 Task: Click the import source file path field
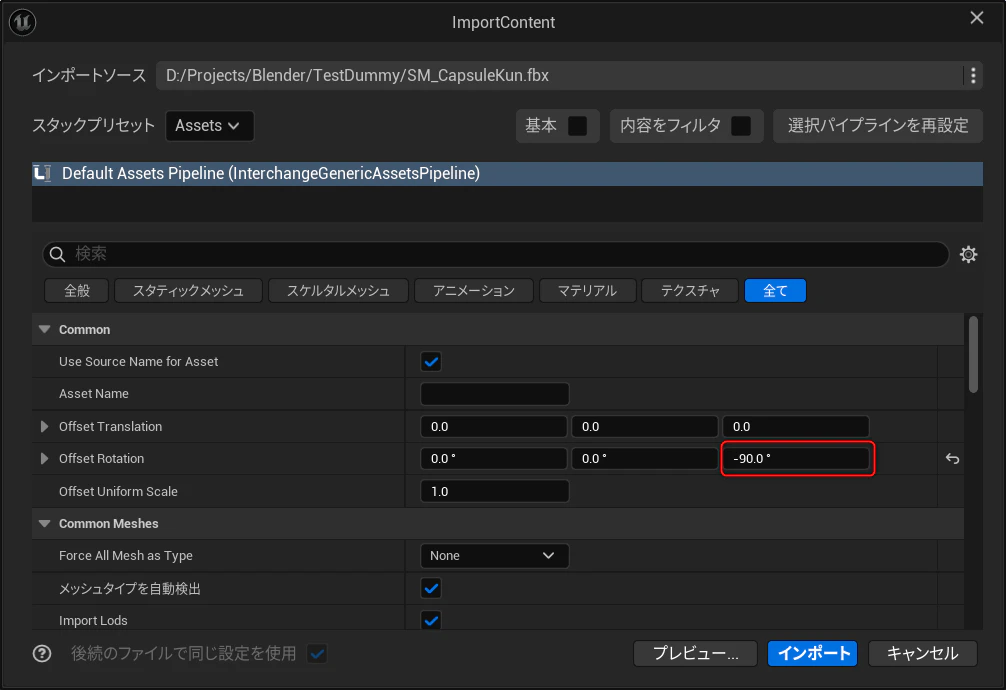pos(559,76)
